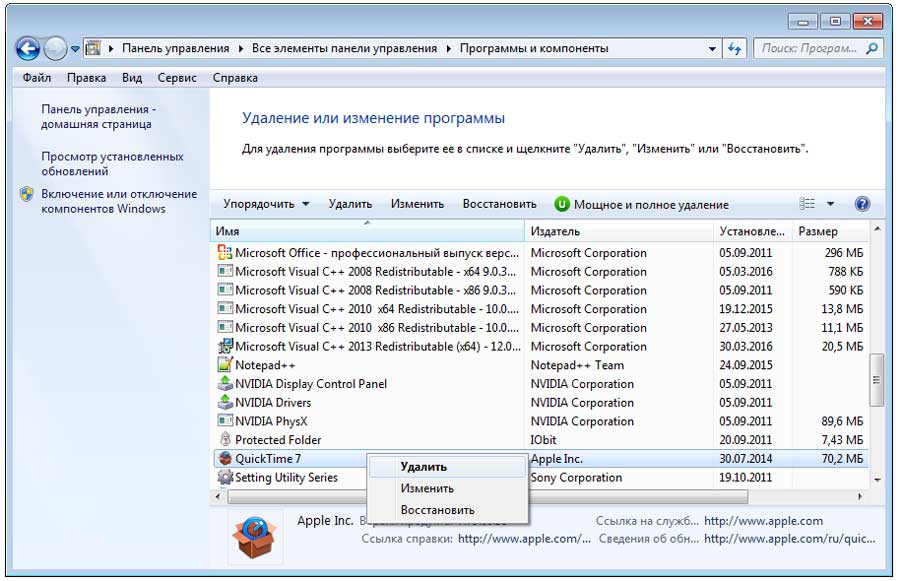Screen dimensions: 900x581
Task: Click Изменить in the toolbar
Action: point(417,204)
